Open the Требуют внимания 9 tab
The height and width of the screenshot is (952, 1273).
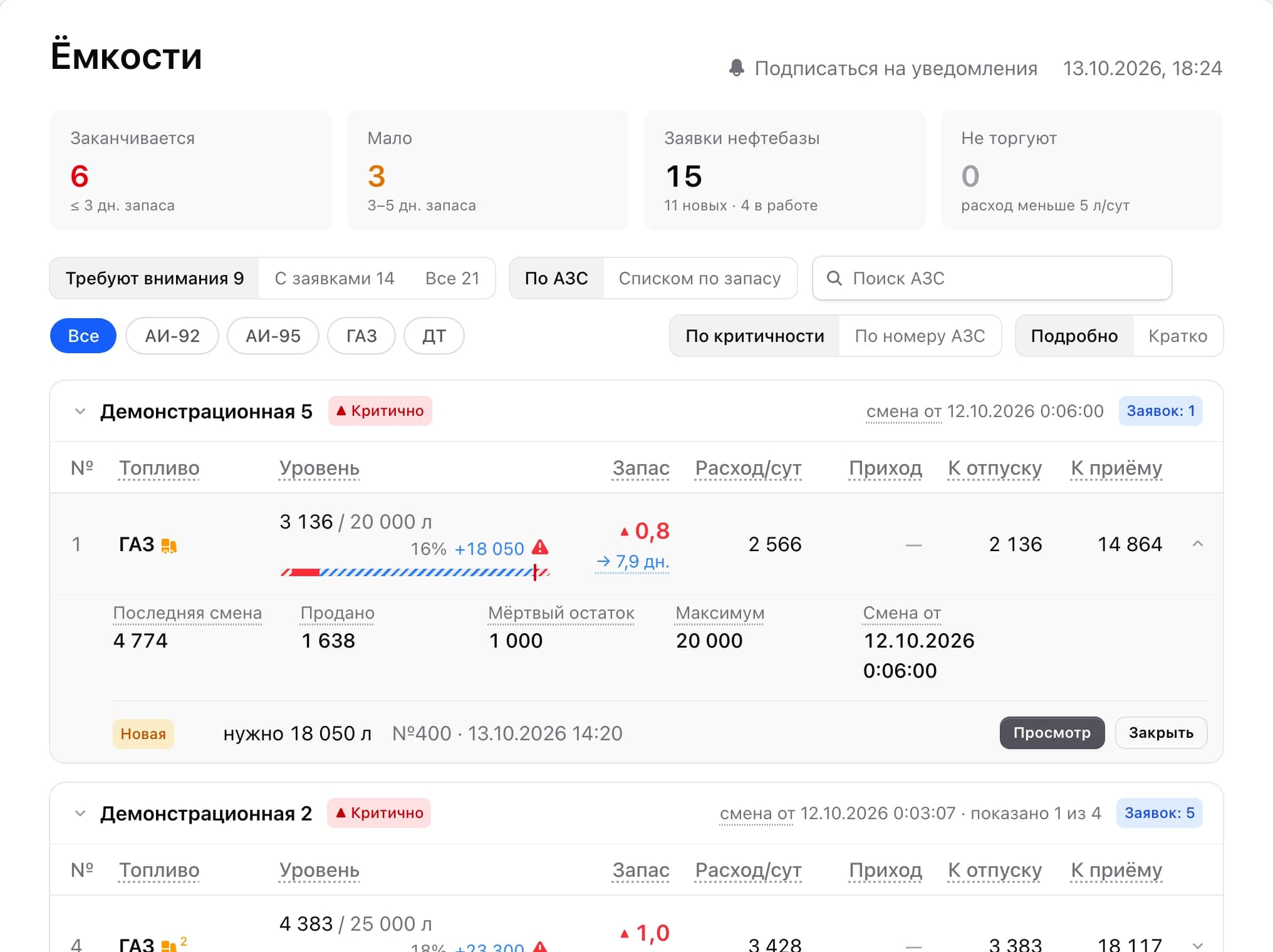155,278
